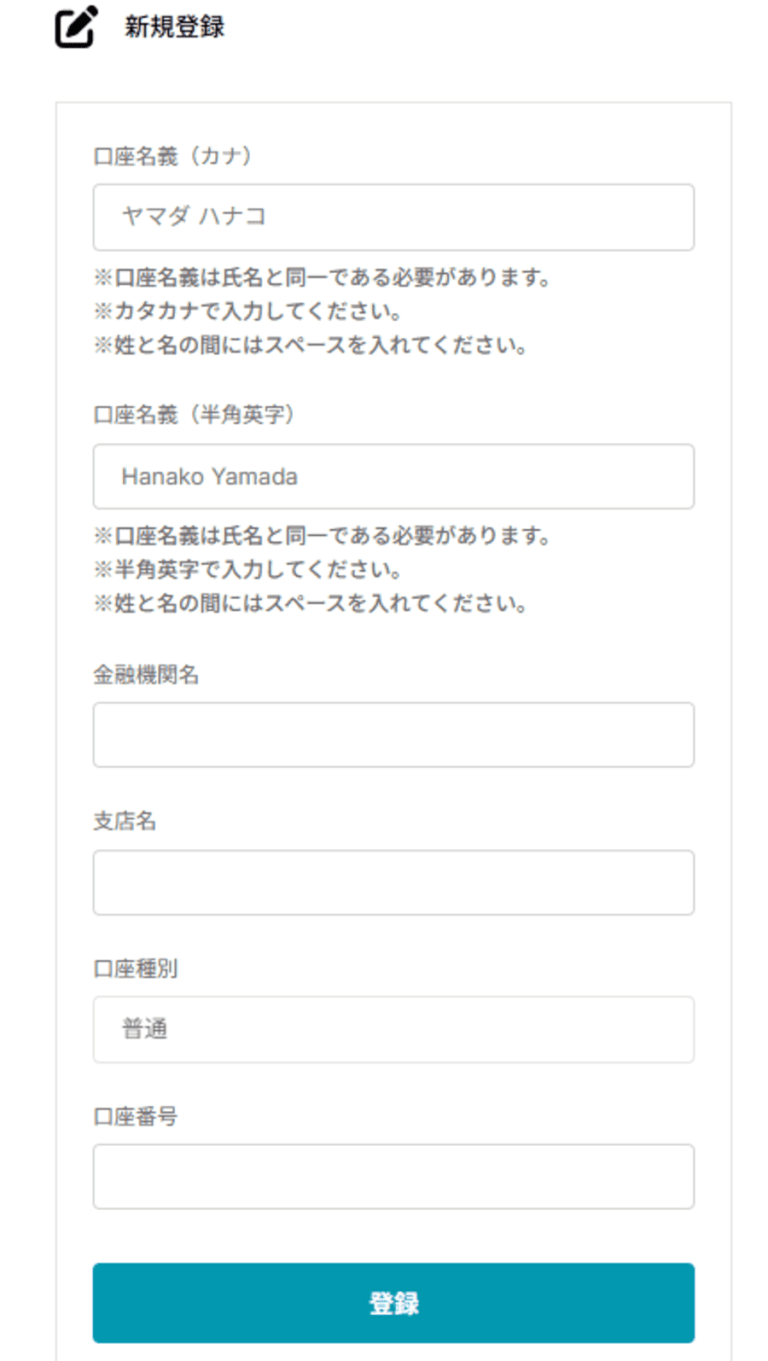This screenshot has height=1361, width=768.
Task: Focus the 金融機関名 input field
Action: click(393, 734)
